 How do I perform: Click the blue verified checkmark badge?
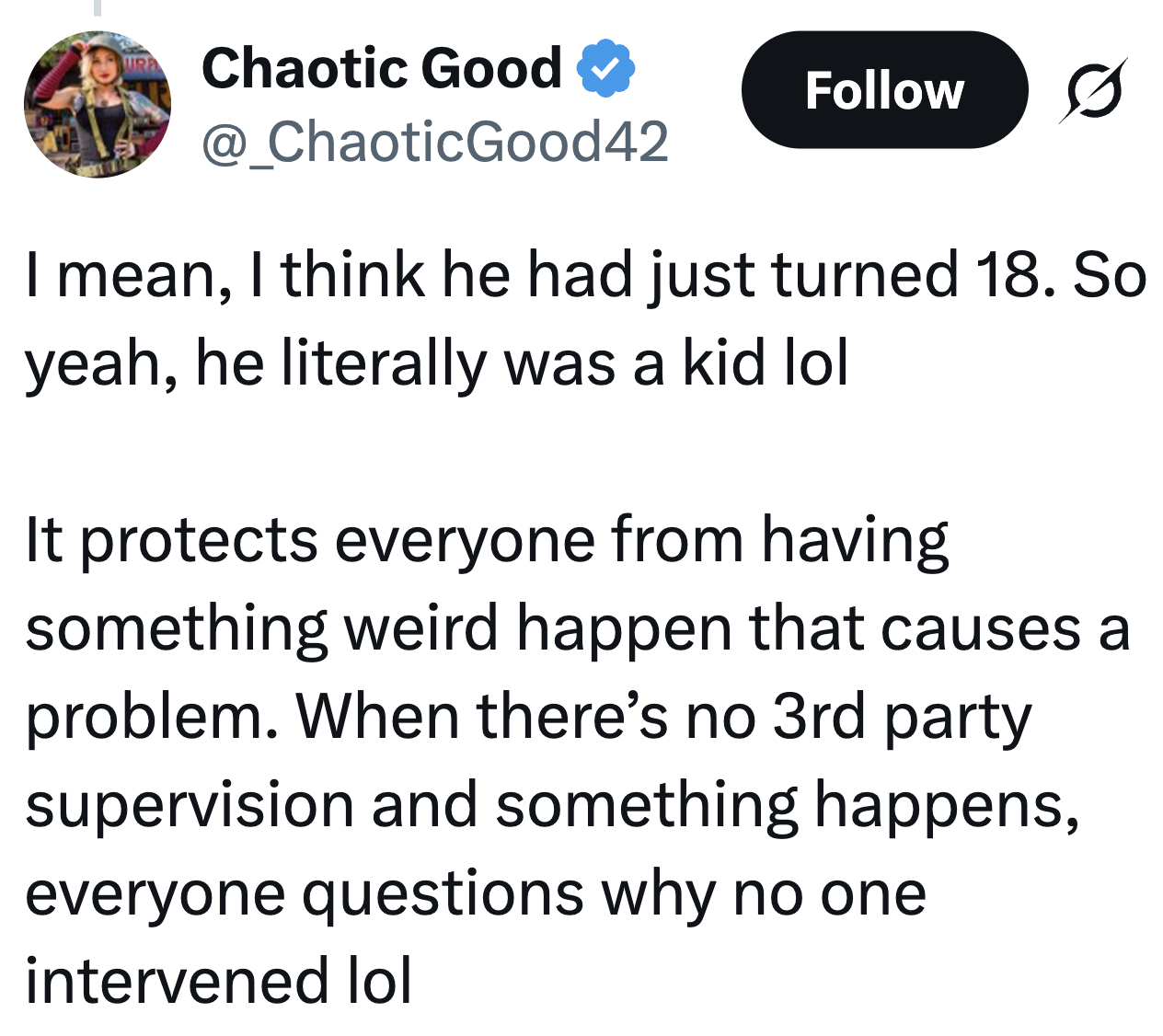coord(605,69)
